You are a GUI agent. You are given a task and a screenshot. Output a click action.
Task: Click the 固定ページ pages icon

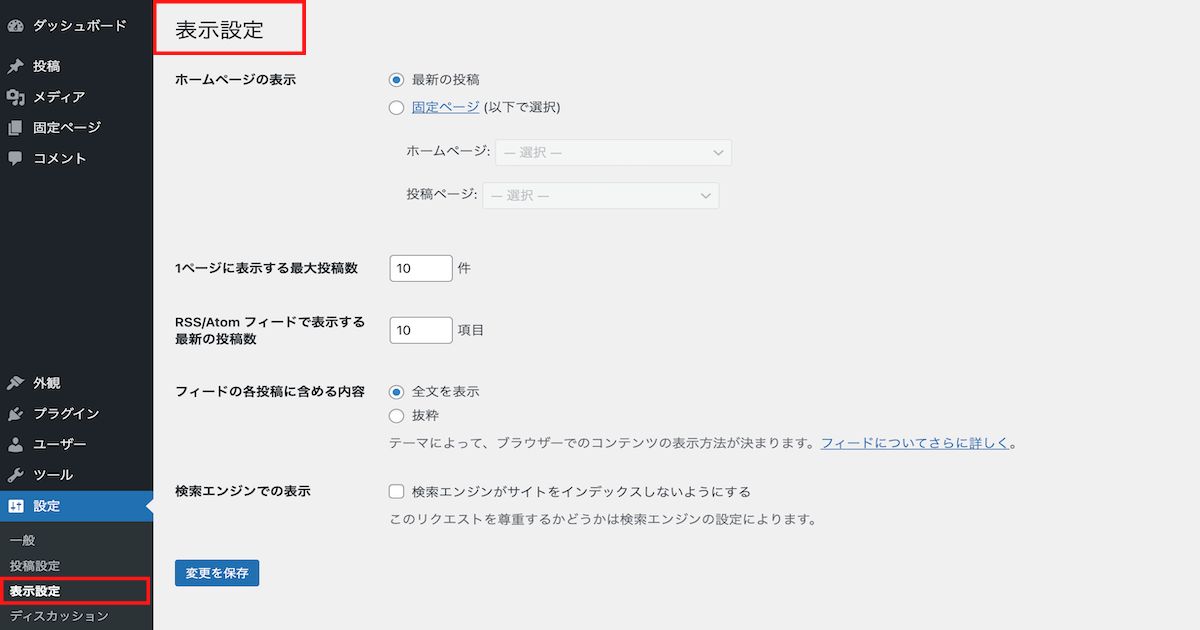point(15,128)
